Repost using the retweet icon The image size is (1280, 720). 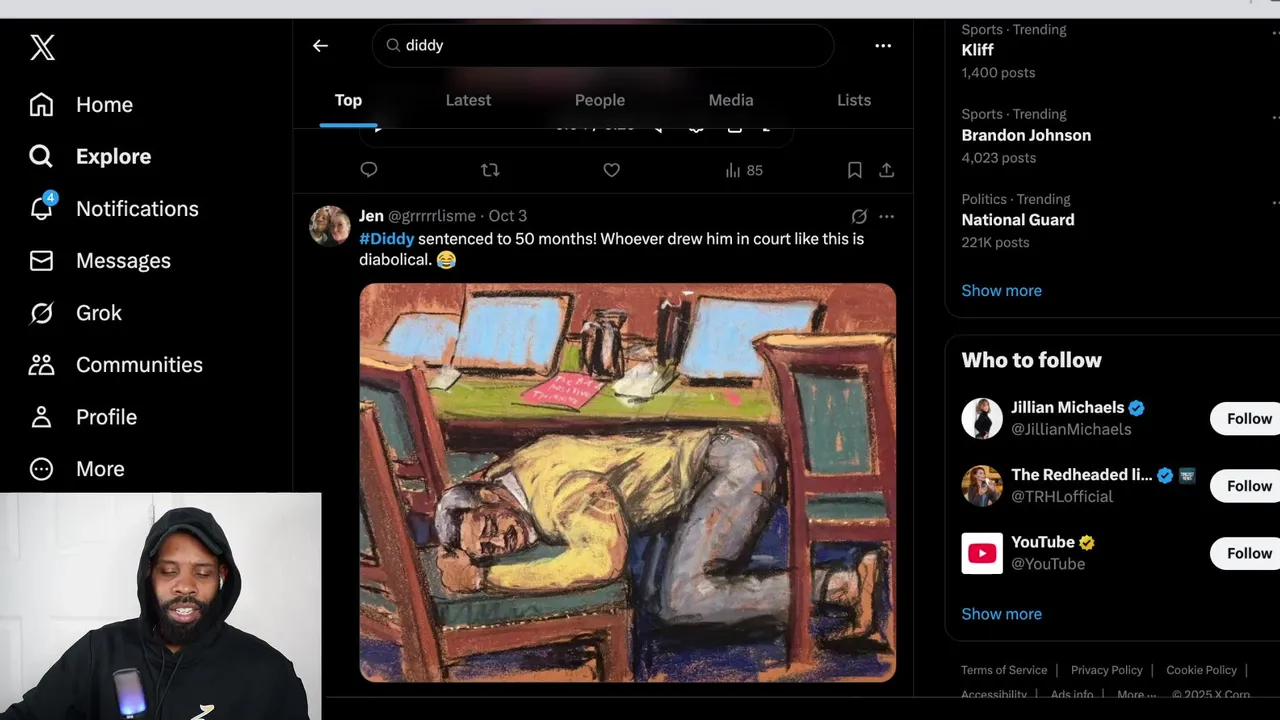(x=490, y=170)
